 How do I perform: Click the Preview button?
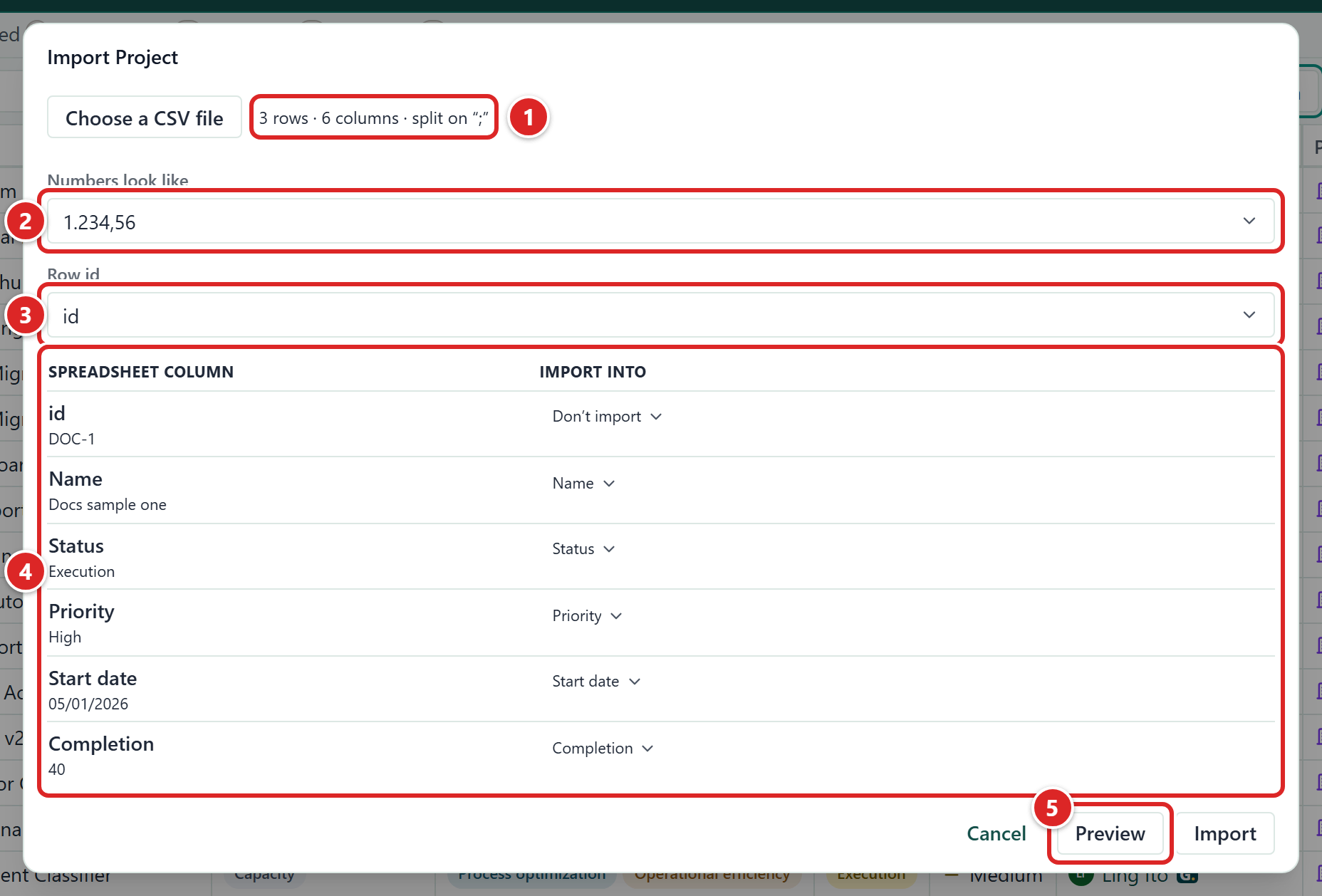(1110, 833)
